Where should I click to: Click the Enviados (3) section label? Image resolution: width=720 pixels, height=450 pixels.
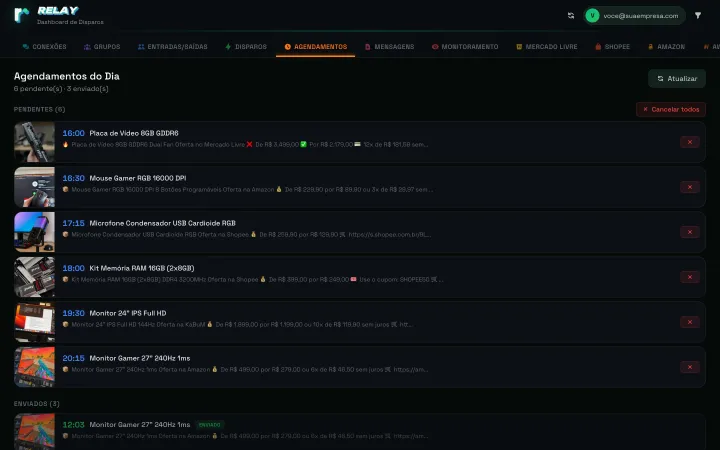point(37,404)
